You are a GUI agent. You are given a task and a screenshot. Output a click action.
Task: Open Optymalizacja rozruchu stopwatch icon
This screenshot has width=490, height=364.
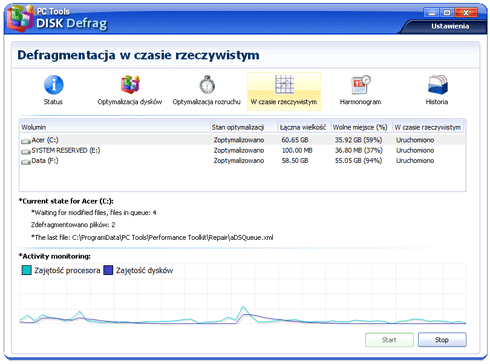207,85
